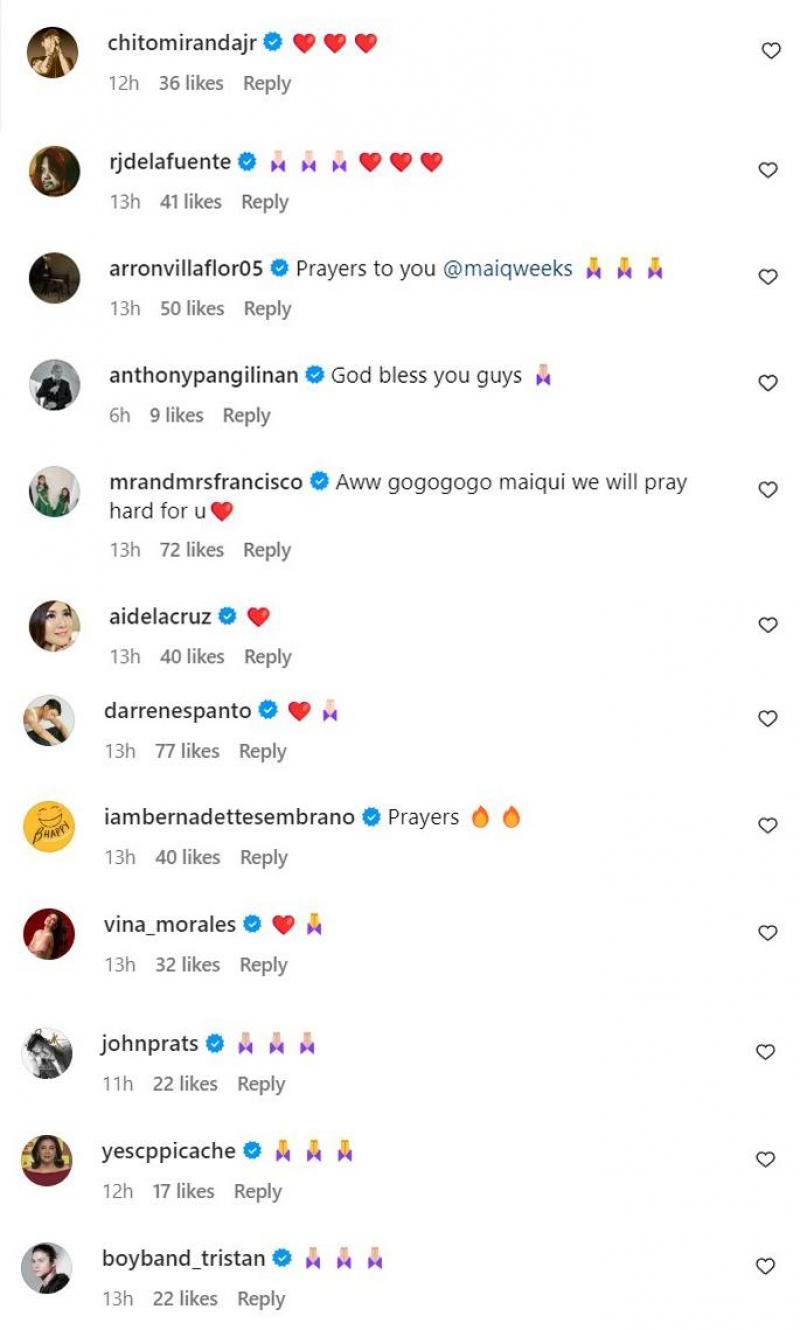Open vina_morales's profile picture
The image size is (800, 1330).
coord(49,935)
